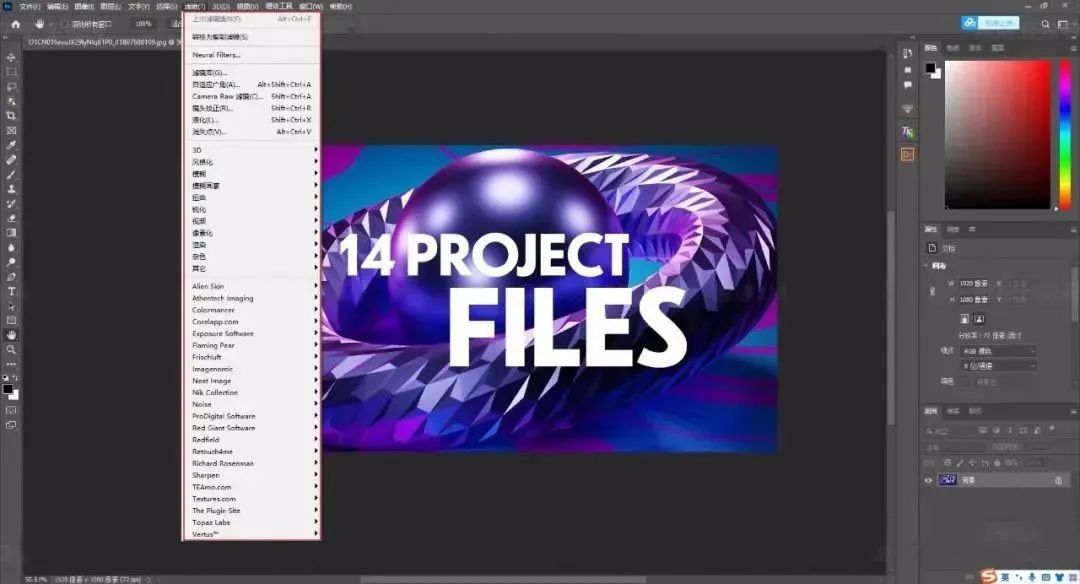Select the Eyedropper tool
Viewport: 1080px width, 584px height.
tap(11, 145)
